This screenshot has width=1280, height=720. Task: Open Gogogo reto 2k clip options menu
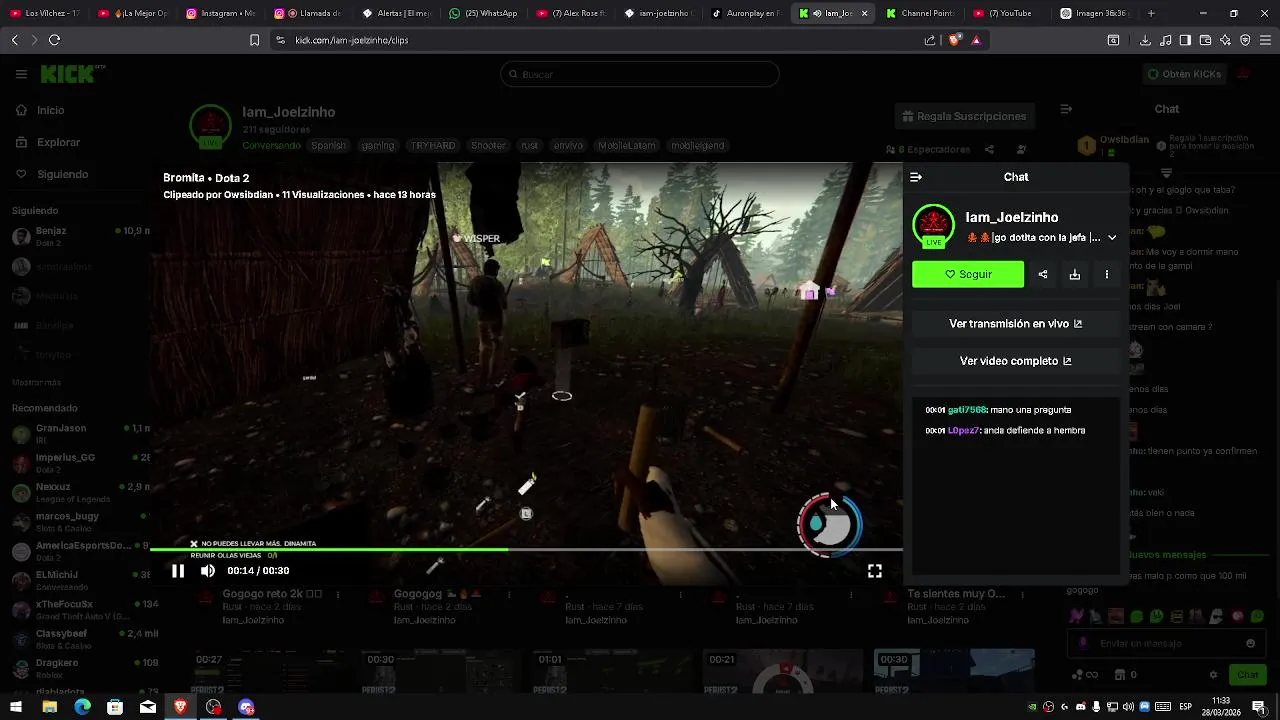[x=338, y=594]
